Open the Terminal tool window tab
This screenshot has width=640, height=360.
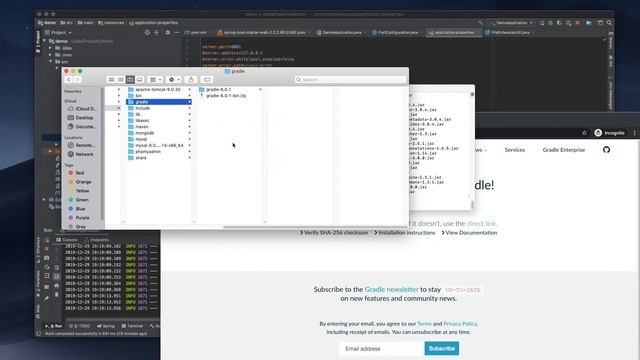(x=132, y=326)
